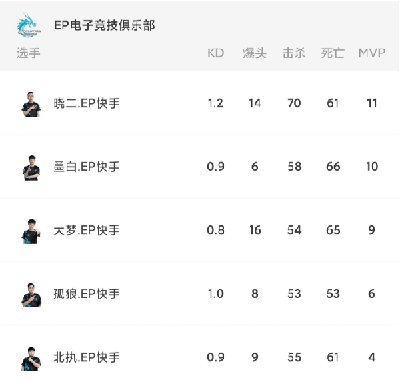Image resolution: width=400 pixels, height=382 pixels.
Task: Open player name 北执.EP快手
Action: coord(87,357)
